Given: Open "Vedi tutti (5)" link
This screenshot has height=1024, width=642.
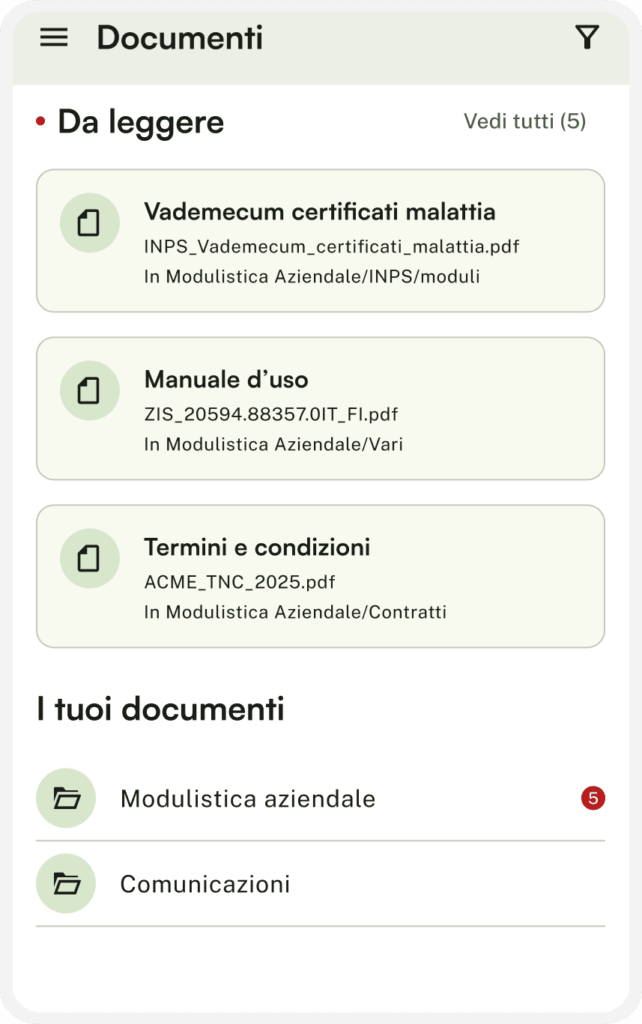Looking at the screenshot, I should click(524, 122).
